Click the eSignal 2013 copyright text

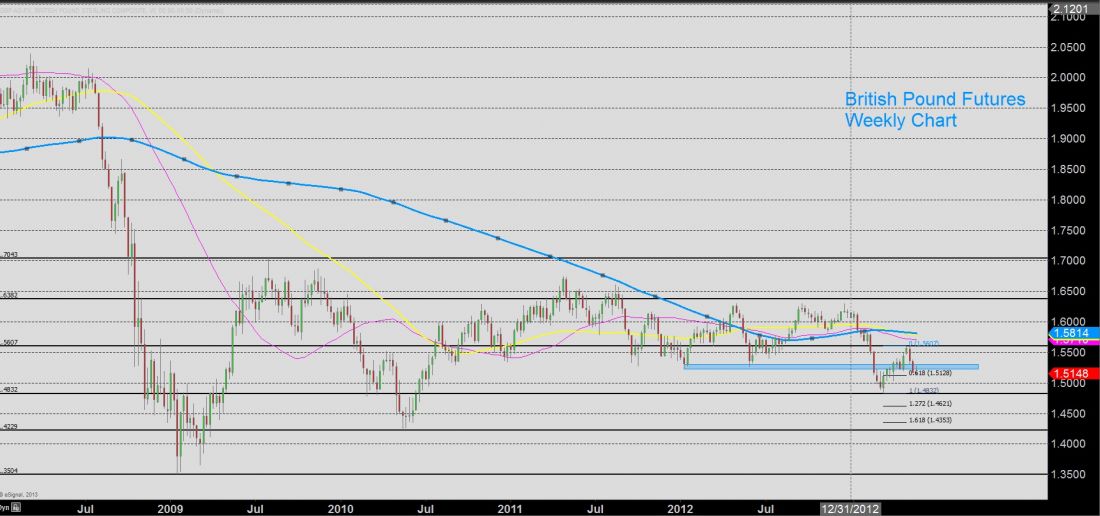tap(20, 493)
